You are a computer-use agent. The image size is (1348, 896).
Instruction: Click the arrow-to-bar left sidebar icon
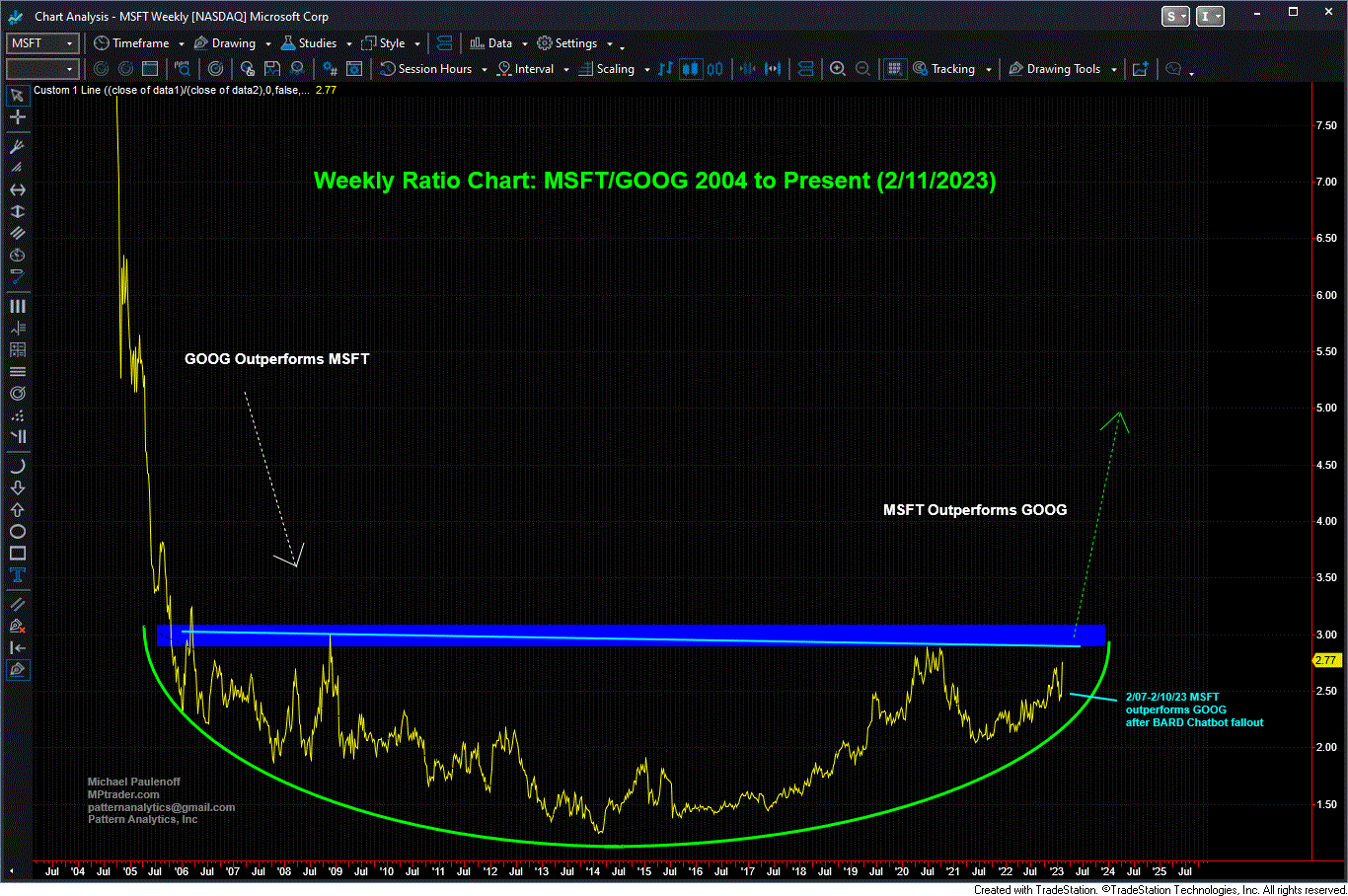point(17,647)
